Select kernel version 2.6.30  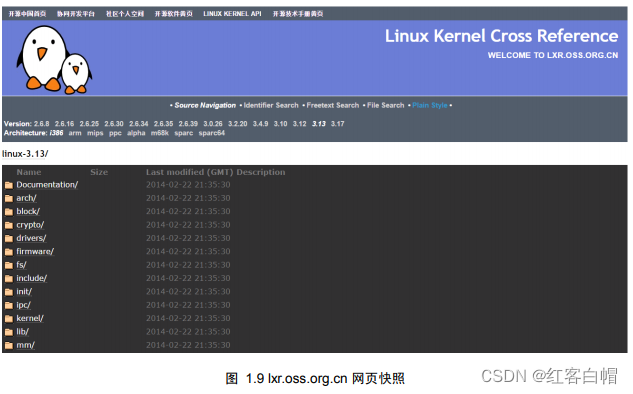(x=114, y=124)
